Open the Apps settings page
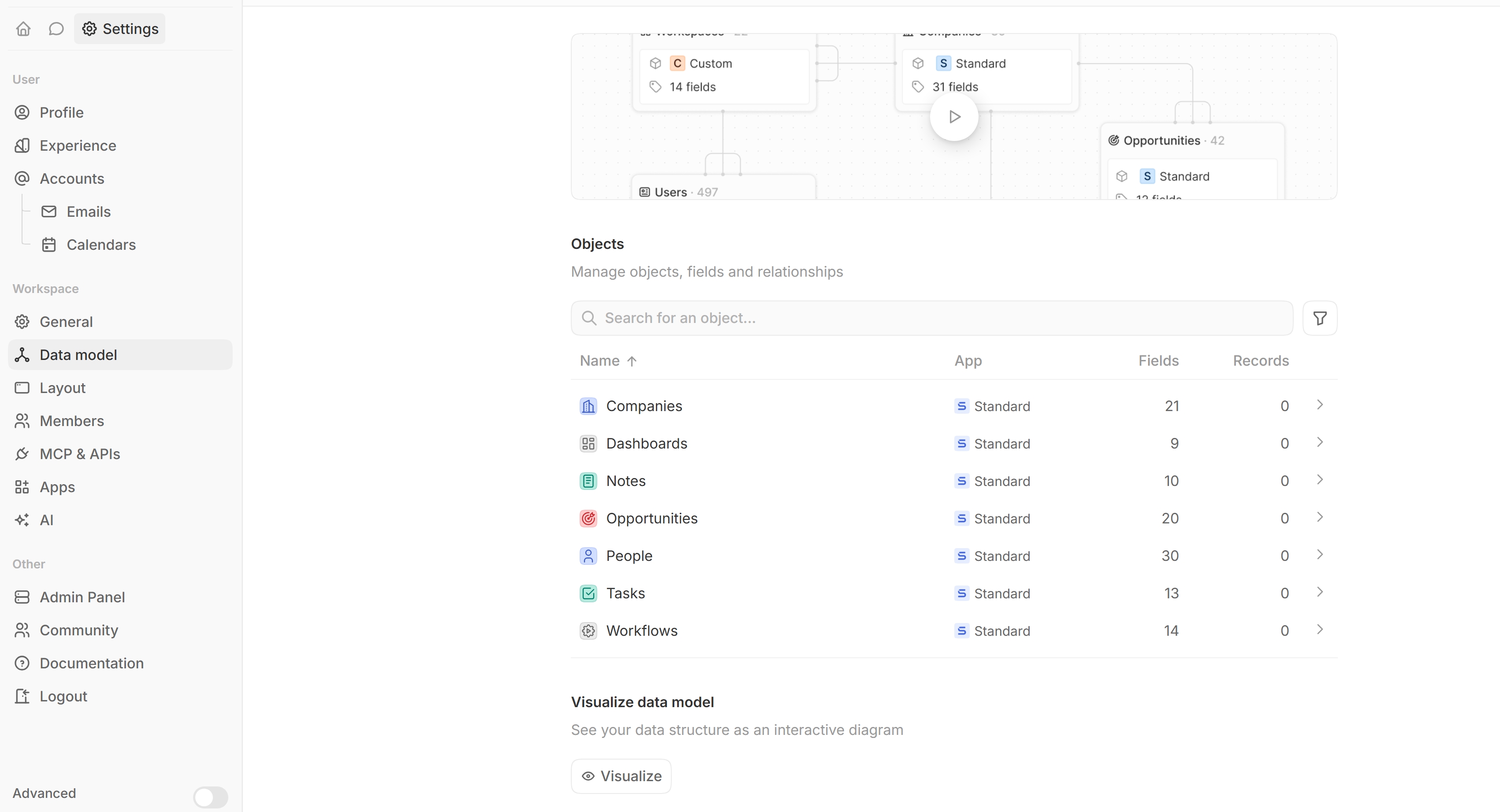 click(x=120, y=487)
